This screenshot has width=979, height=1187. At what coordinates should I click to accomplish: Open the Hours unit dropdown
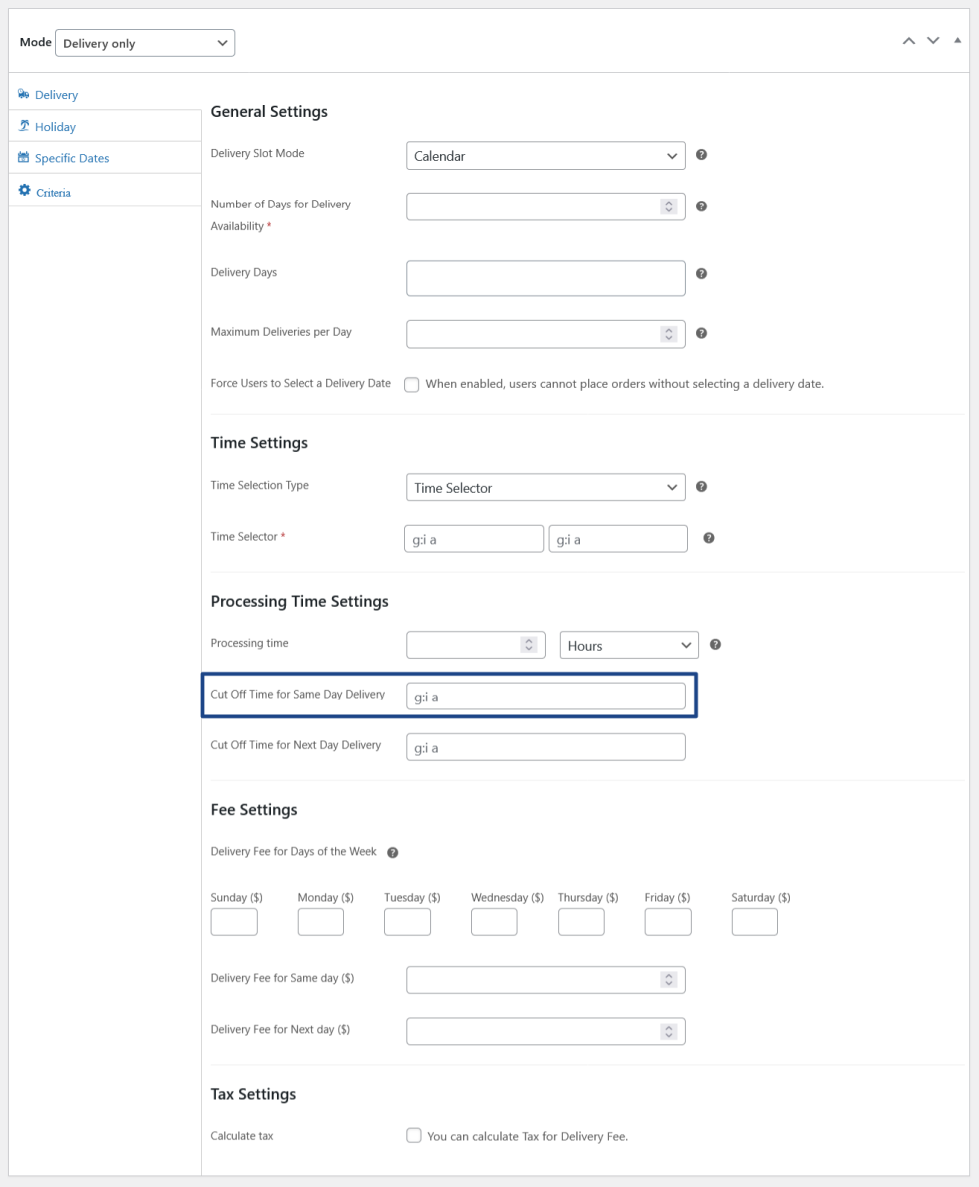[628, 646]
